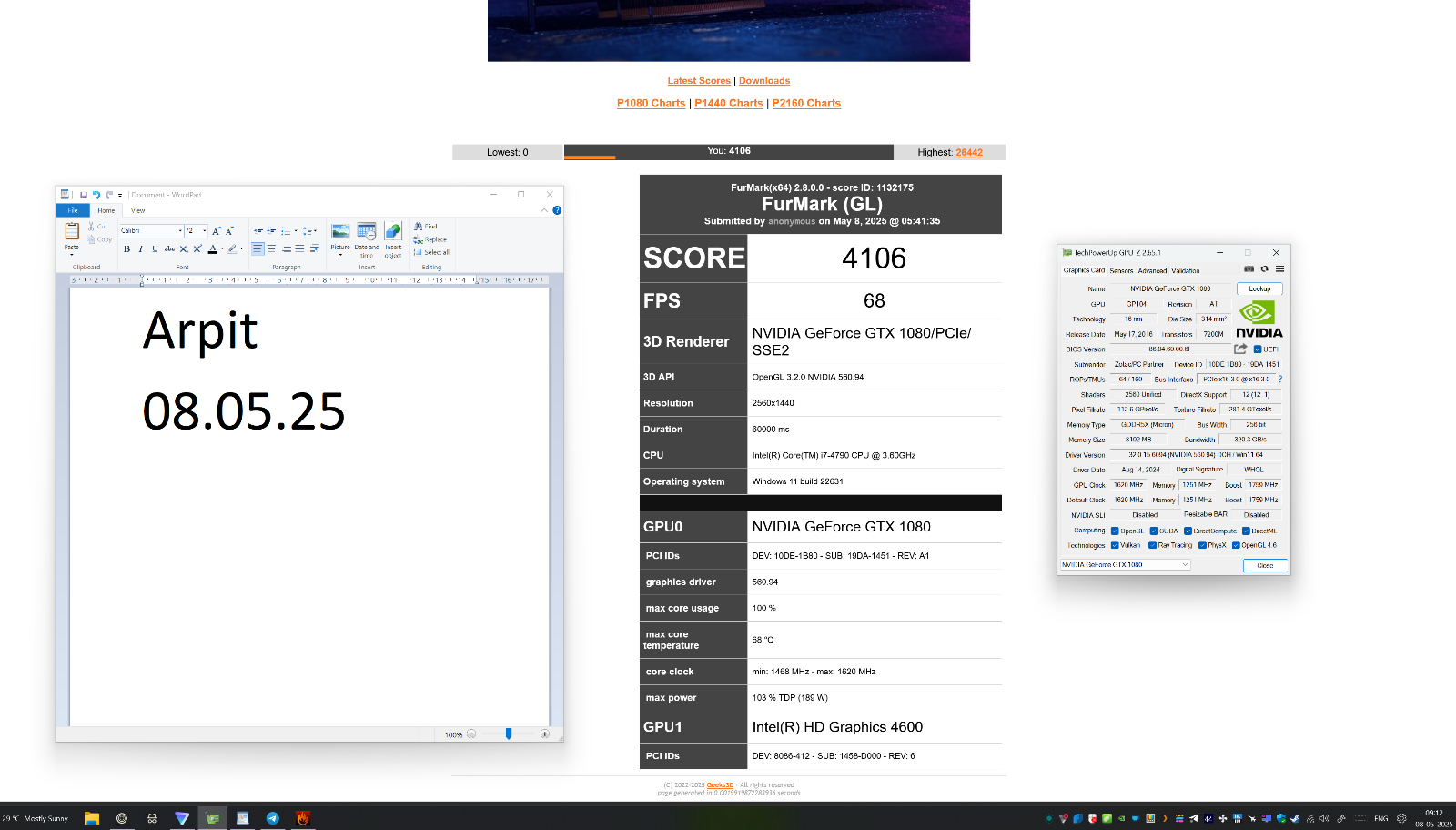Switch to the Sensors tab in GPU-Z
The height and width of the screenshot is (830, 1456).
[1121, 270]
